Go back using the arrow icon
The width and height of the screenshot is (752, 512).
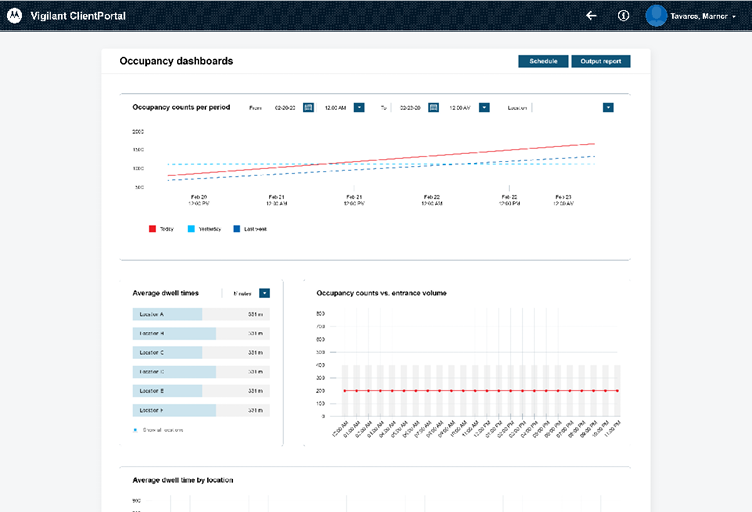pyautogui.click(x=591, y=16)
